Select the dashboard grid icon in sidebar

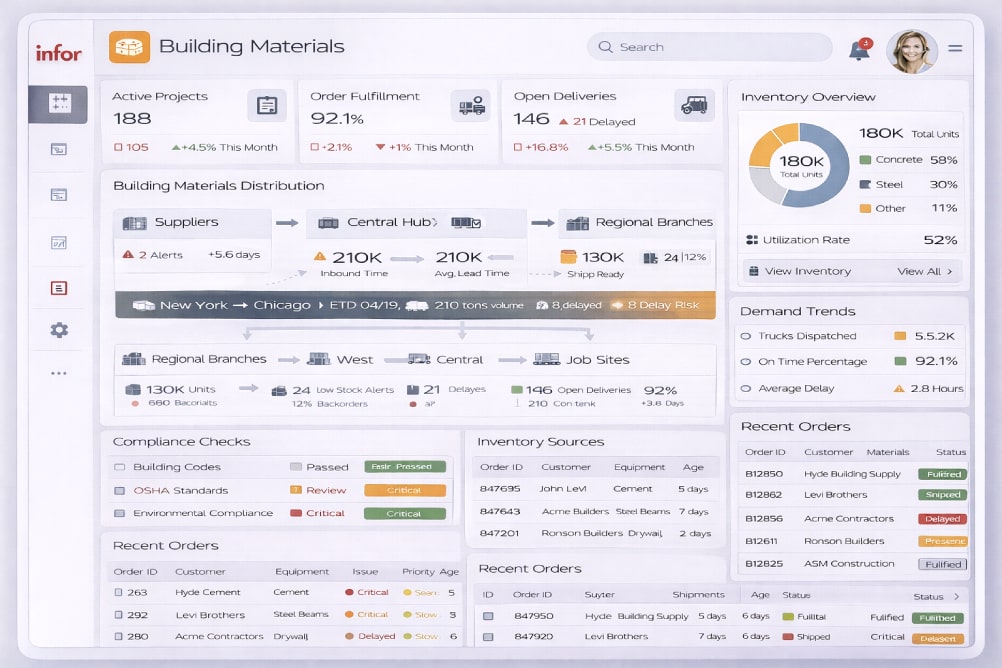(59, 103)
